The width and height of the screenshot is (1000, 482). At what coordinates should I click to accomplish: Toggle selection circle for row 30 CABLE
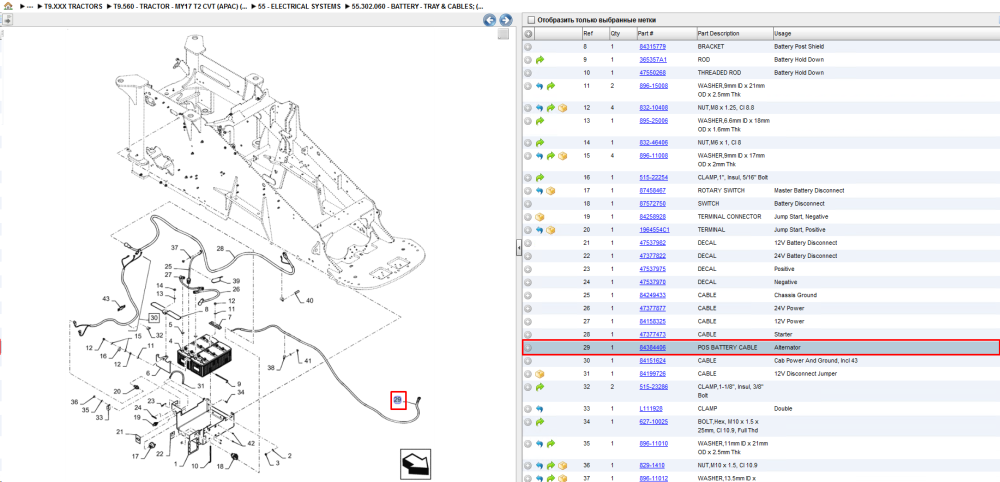(528, 360)
